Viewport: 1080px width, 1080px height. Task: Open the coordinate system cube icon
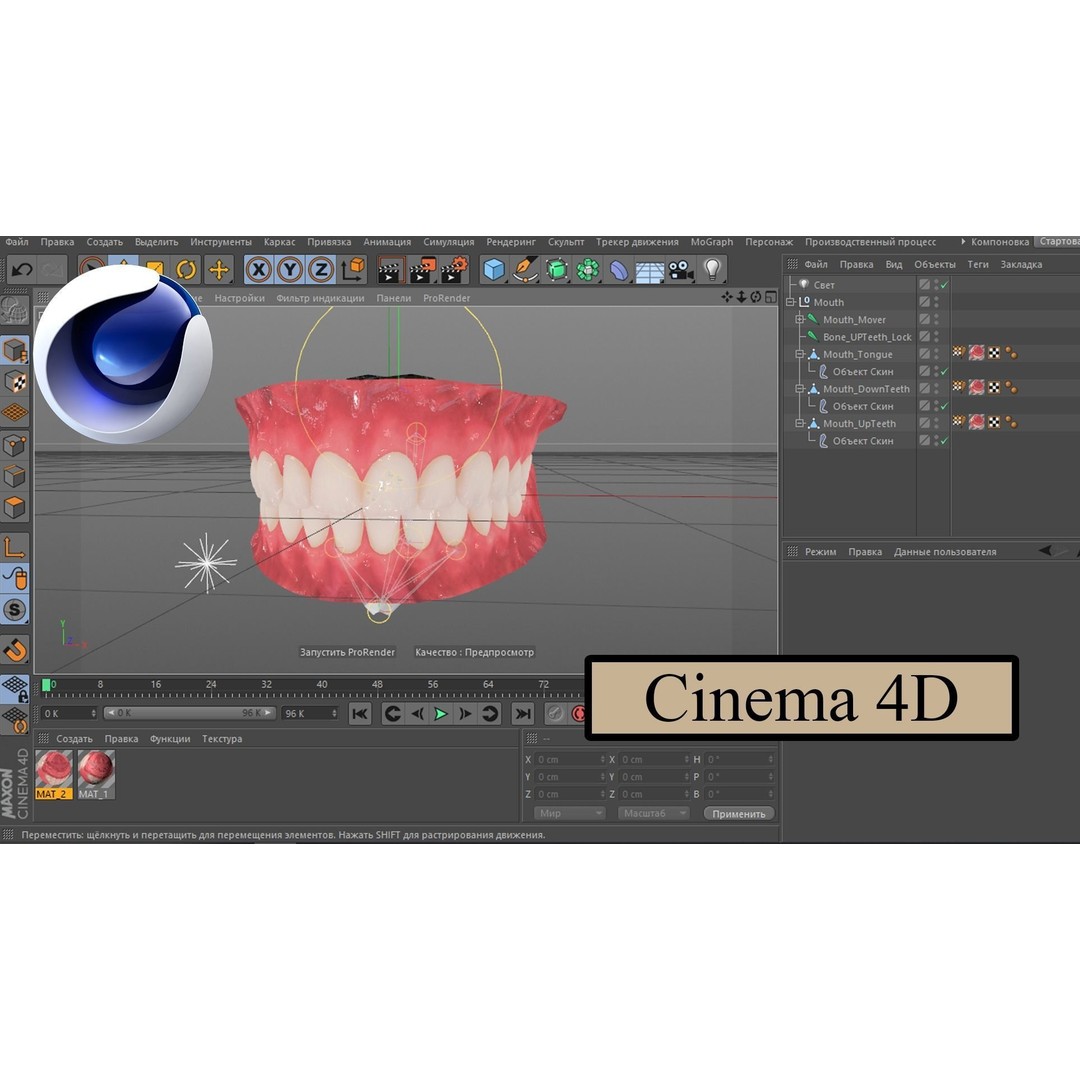click(353, 269)
